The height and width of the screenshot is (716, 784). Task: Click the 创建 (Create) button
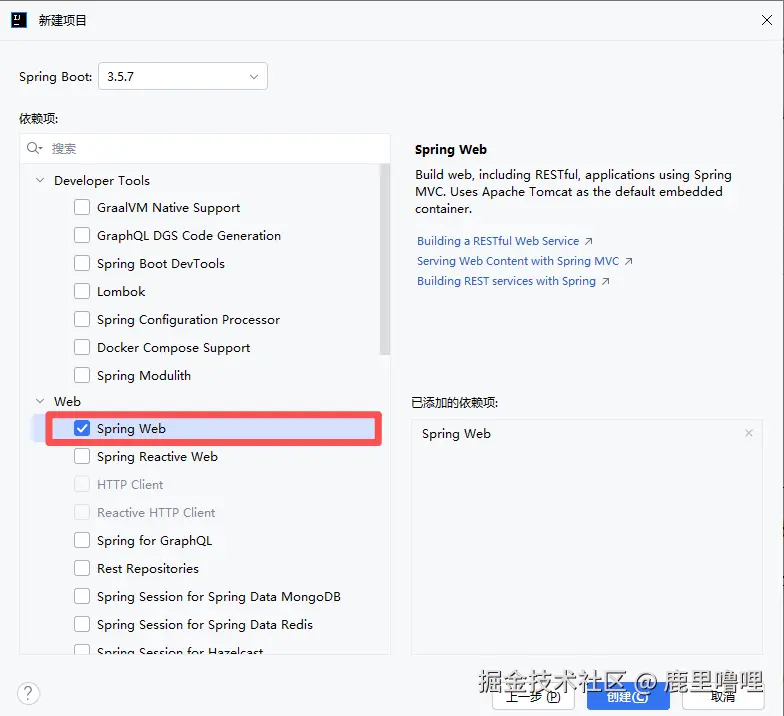pyautogui.click(x=628, y=696)
